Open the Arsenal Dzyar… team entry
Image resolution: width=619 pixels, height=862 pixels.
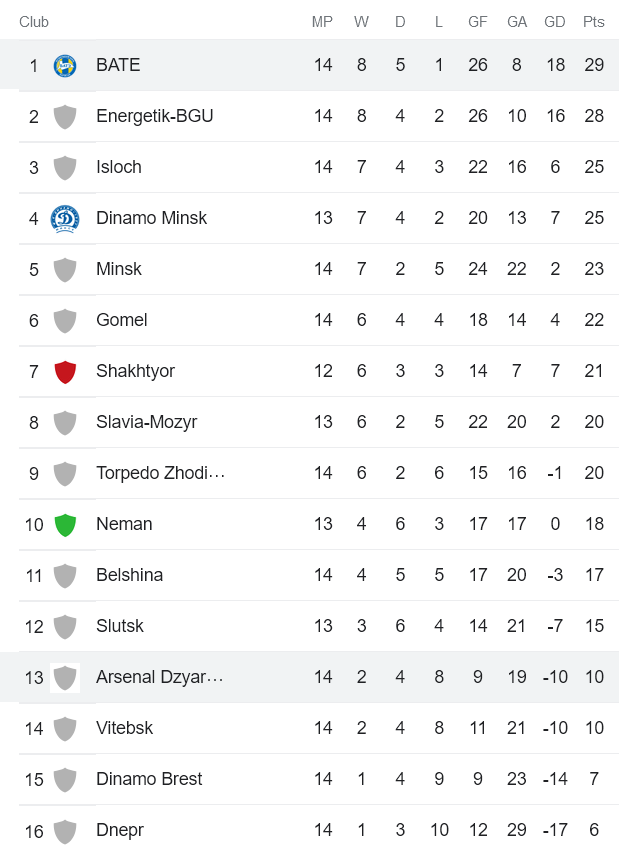(x=160, y=677)
